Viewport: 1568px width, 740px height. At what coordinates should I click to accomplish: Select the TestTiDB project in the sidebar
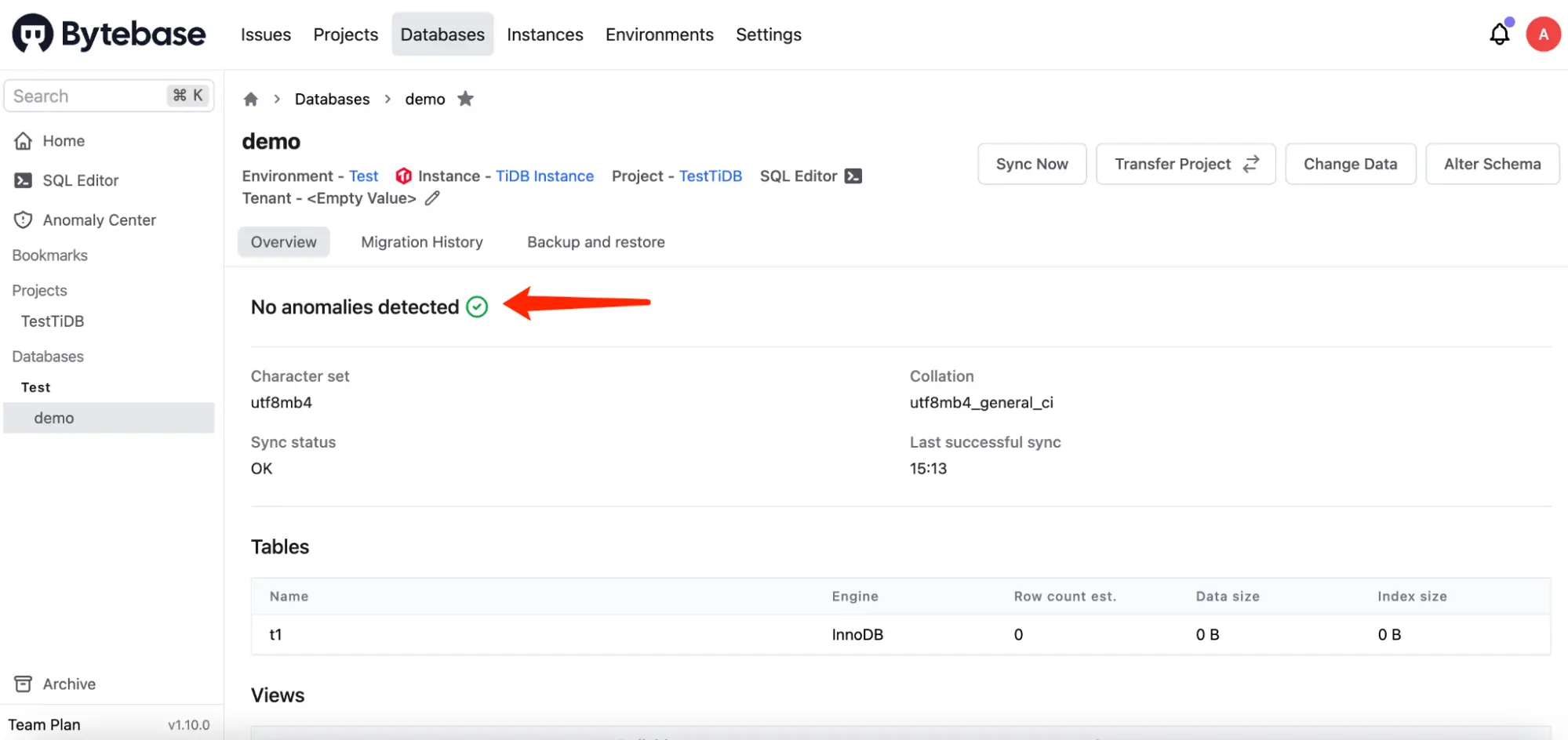pyautogui.click(x=53, y=321)
